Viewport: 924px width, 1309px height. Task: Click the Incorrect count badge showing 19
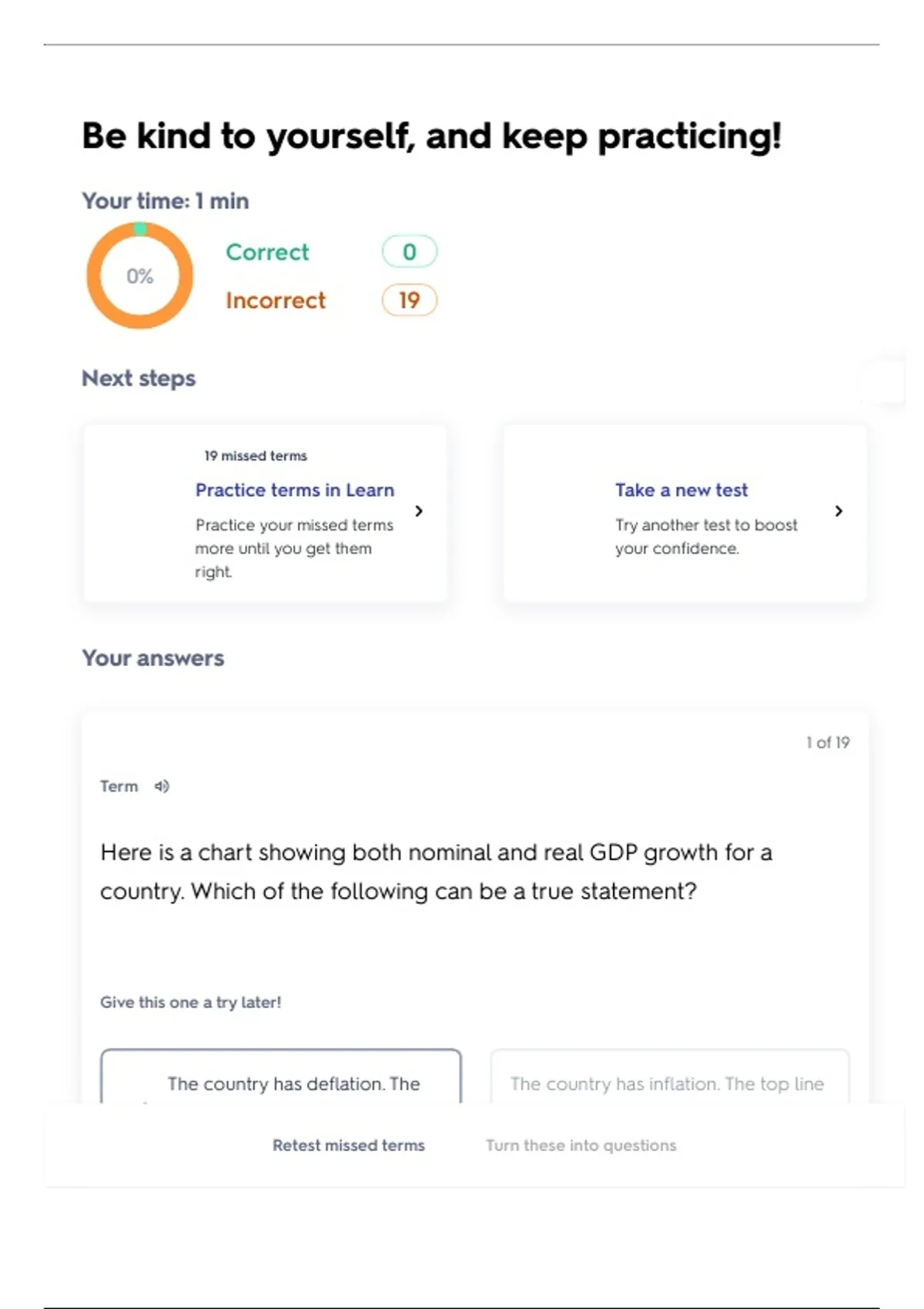(x=409, y=300)
